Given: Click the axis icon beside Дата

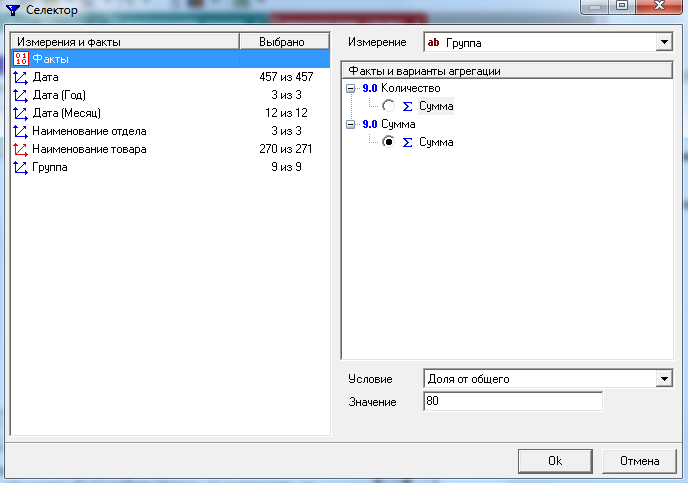Looking at the screenshot, I should pyautogui.click(x=21, y=77).
